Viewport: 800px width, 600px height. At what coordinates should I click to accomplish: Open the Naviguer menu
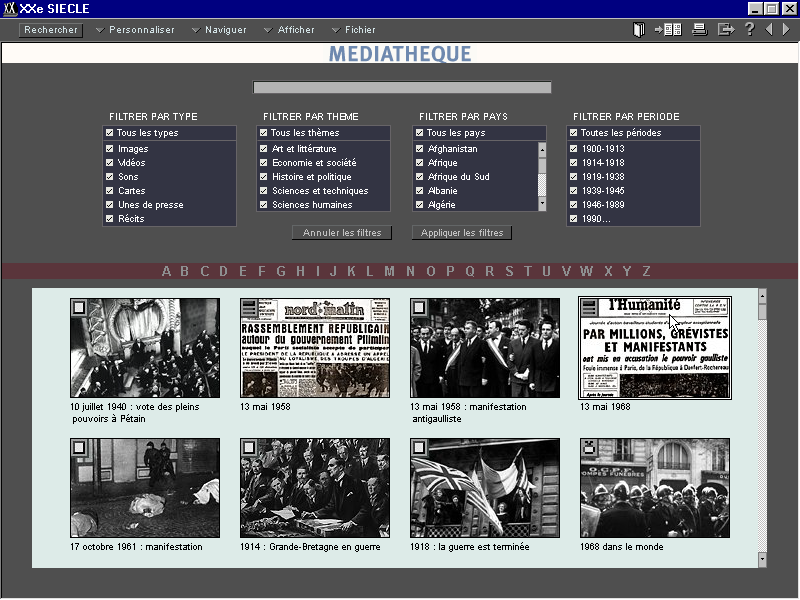219,30
